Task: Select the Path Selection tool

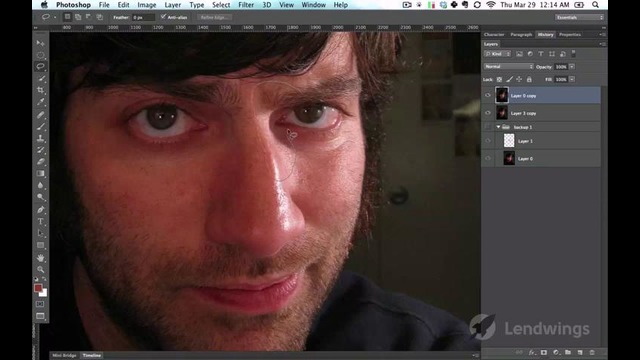Action: point(40,233)
